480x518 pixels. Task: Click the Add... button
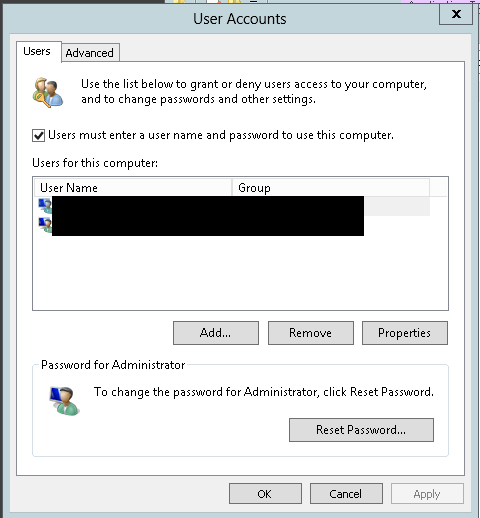coord(216,333)
